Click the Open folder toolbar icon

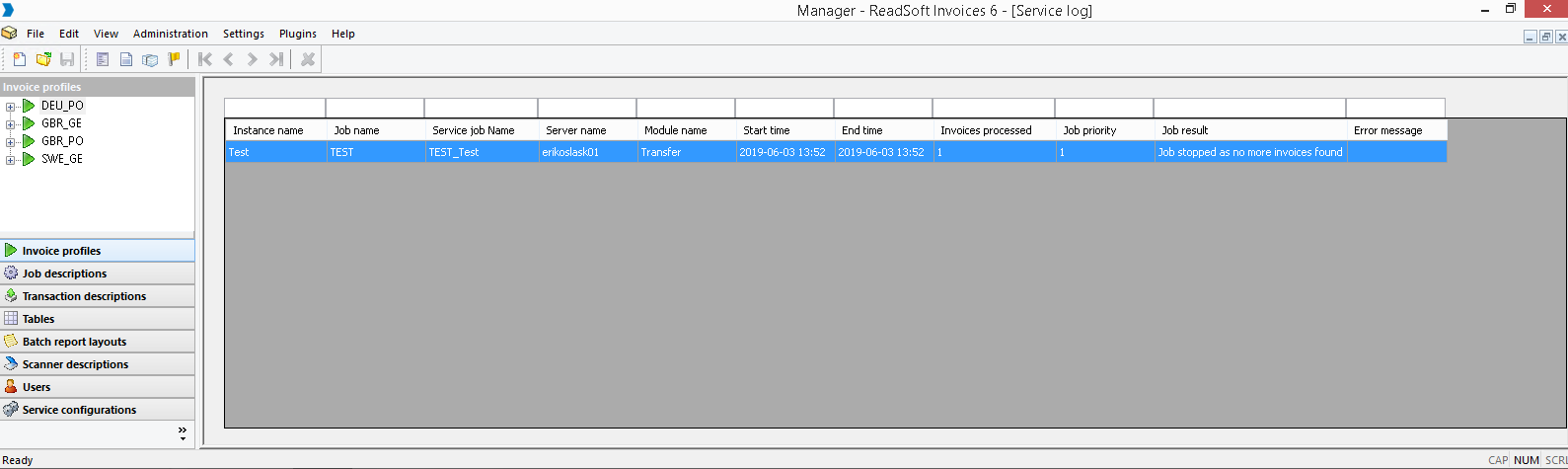[43, 59]
